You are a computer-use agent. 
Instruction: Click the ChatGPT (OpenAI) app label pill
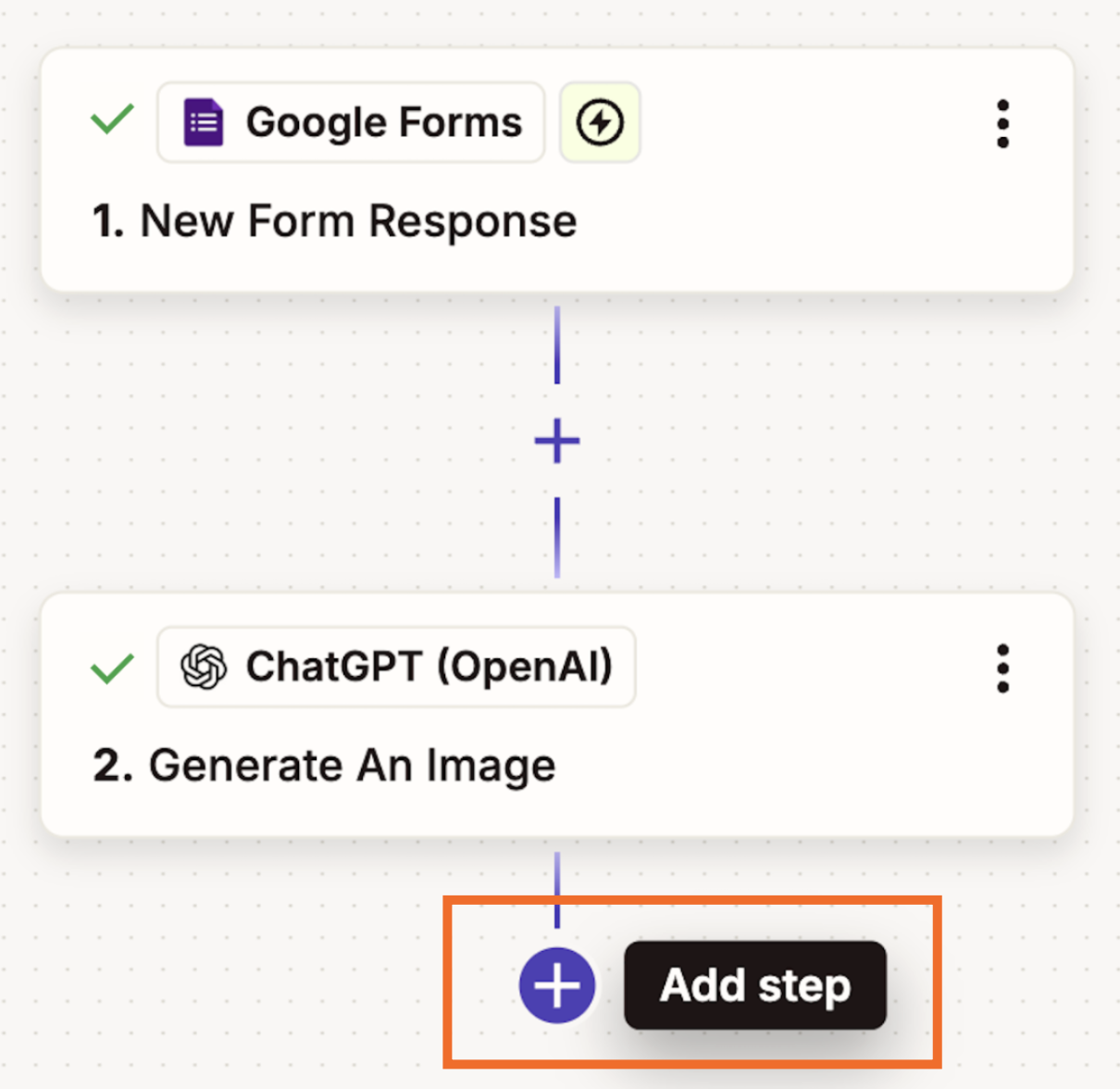pos(395,666)
